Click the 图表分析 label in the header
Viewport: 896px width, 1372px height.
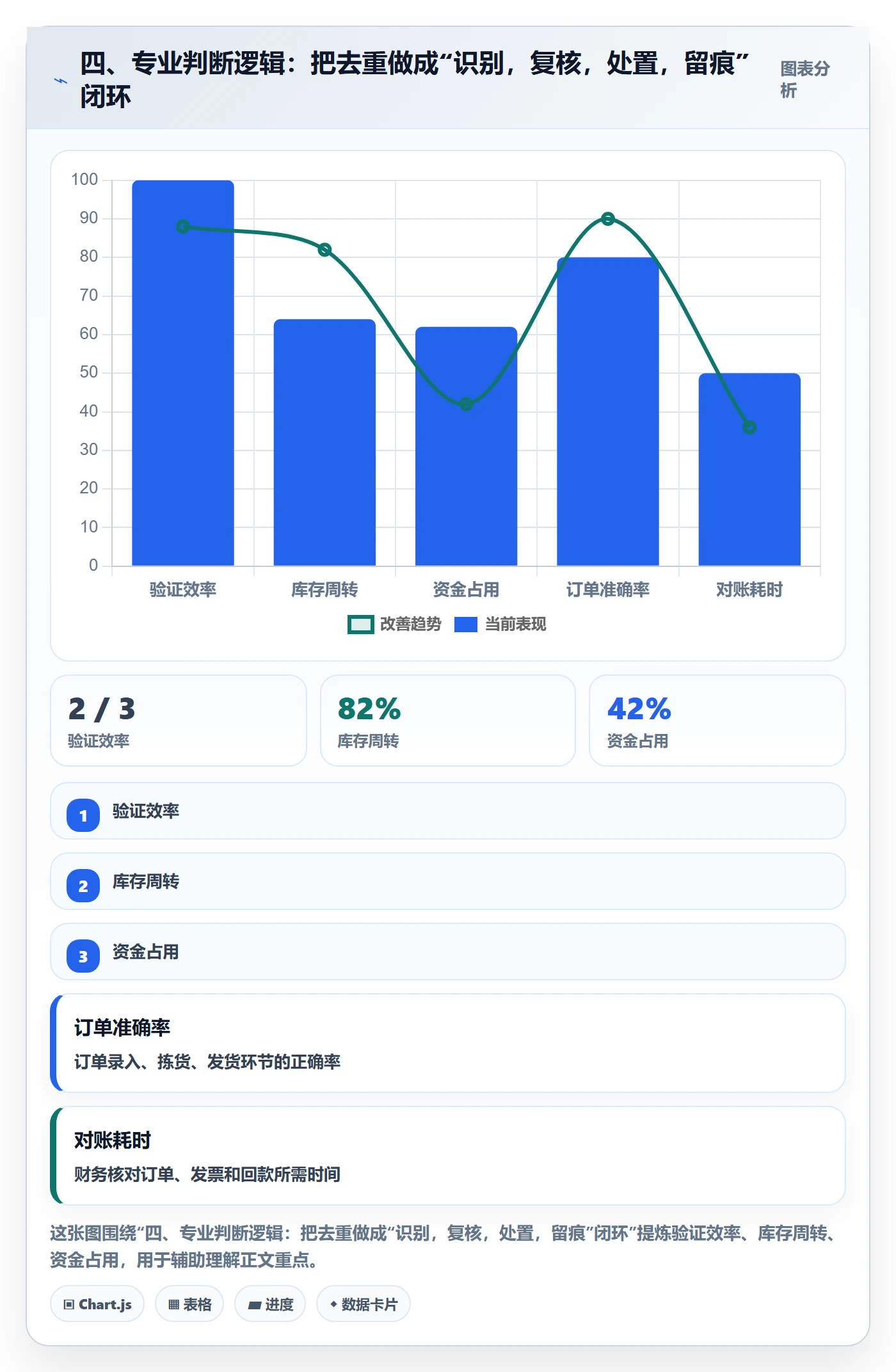coord(805,79)
